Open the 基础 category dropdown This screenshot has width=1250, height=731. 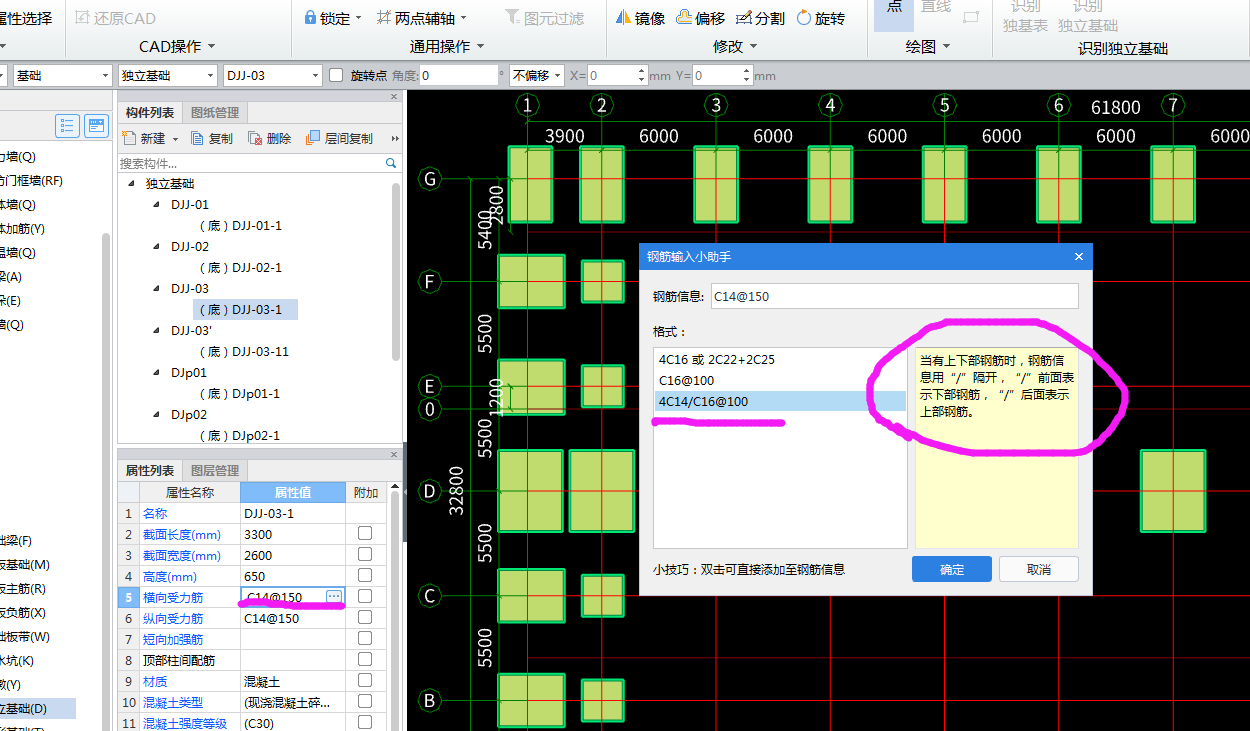pos(62,75)
